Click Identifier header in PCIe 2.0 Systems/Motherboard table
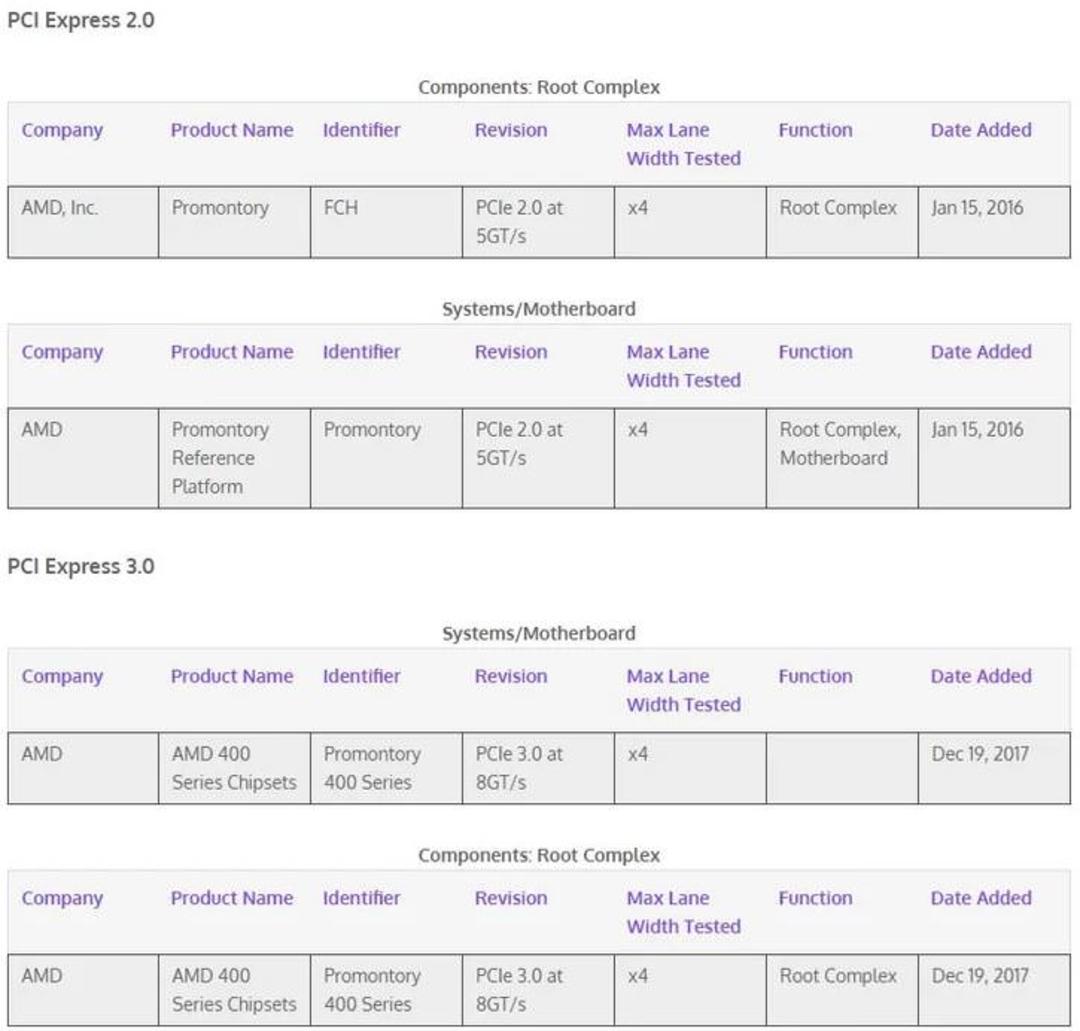The height and width of the screenshot is (1031, 1080). 362,352
